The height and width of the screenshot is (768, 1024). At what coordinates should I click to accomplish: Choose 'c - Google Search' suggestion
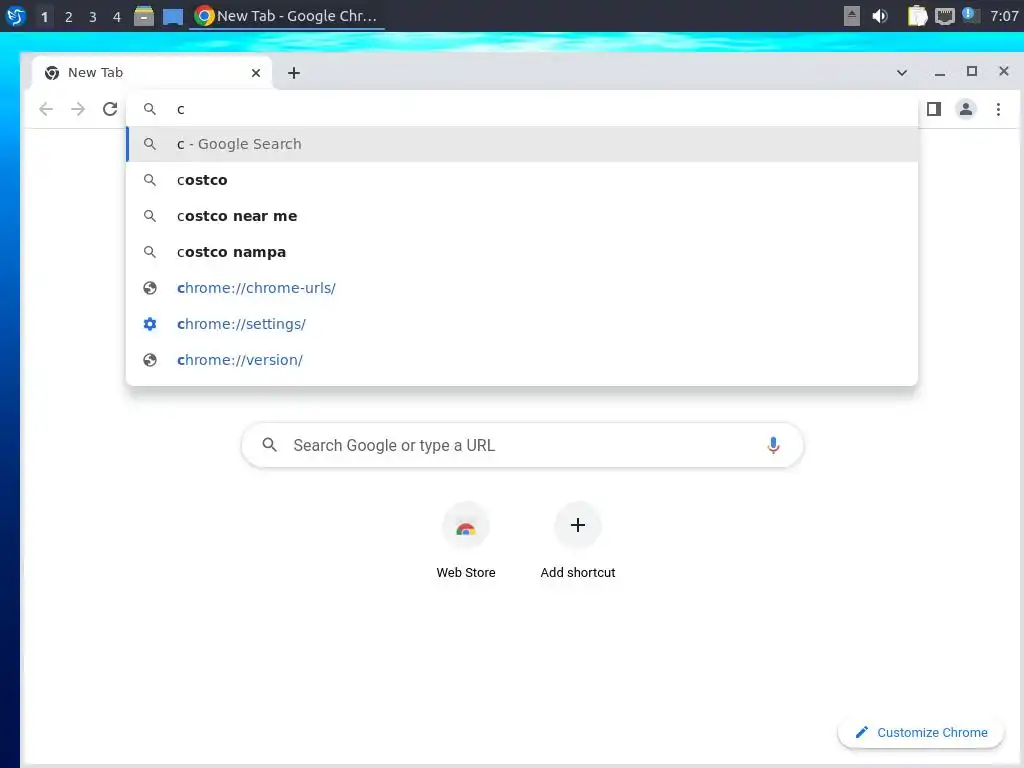click(522, 144)
